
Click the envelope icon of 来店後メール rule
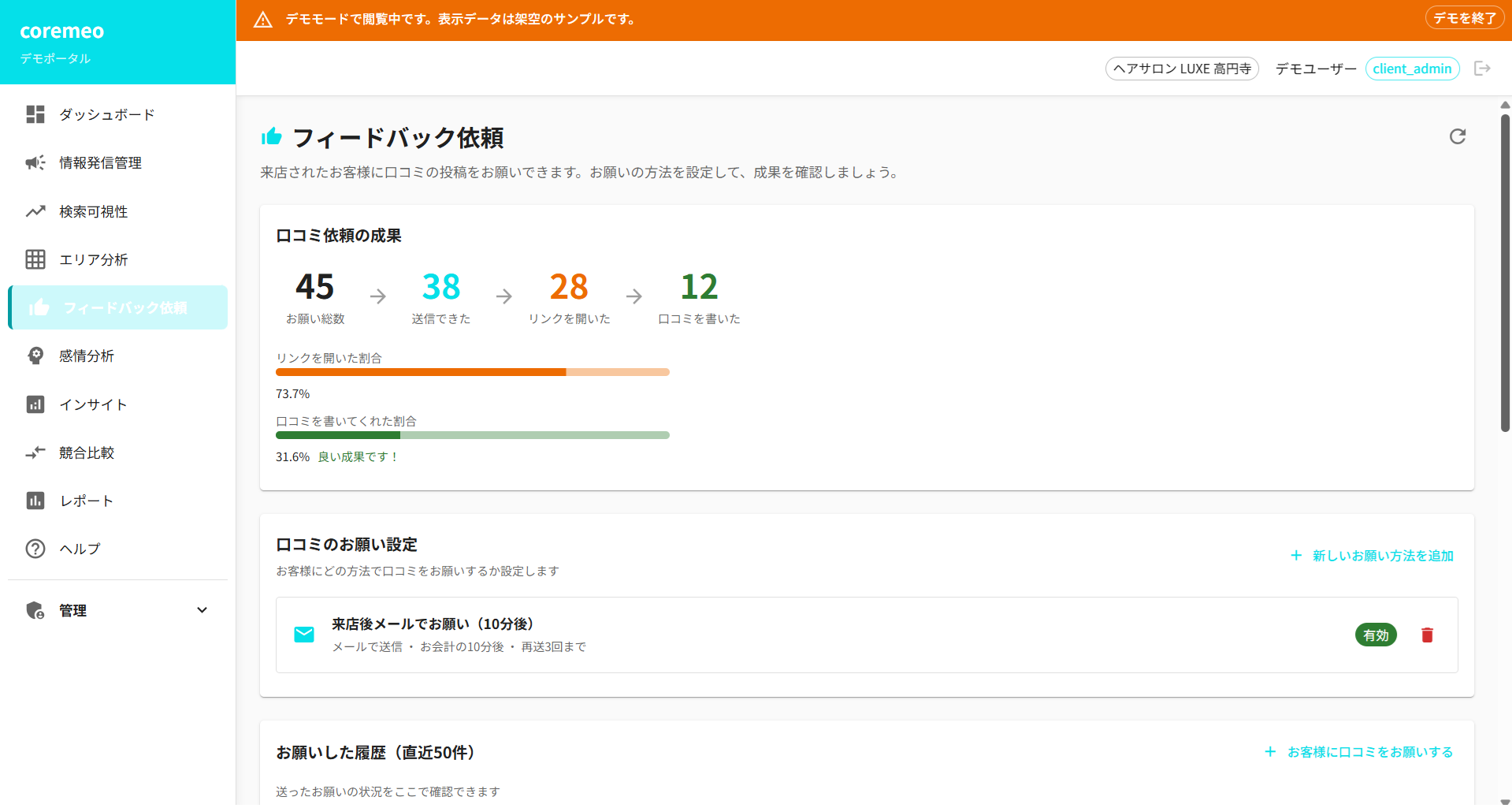(x=304, y=635)
